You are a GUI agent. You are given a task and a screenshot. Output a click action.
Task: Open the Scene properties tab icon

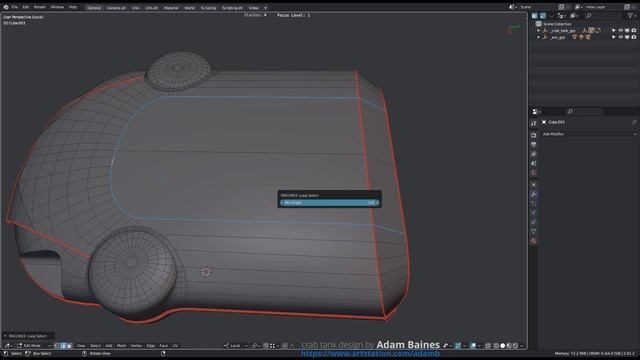[533, 163]
